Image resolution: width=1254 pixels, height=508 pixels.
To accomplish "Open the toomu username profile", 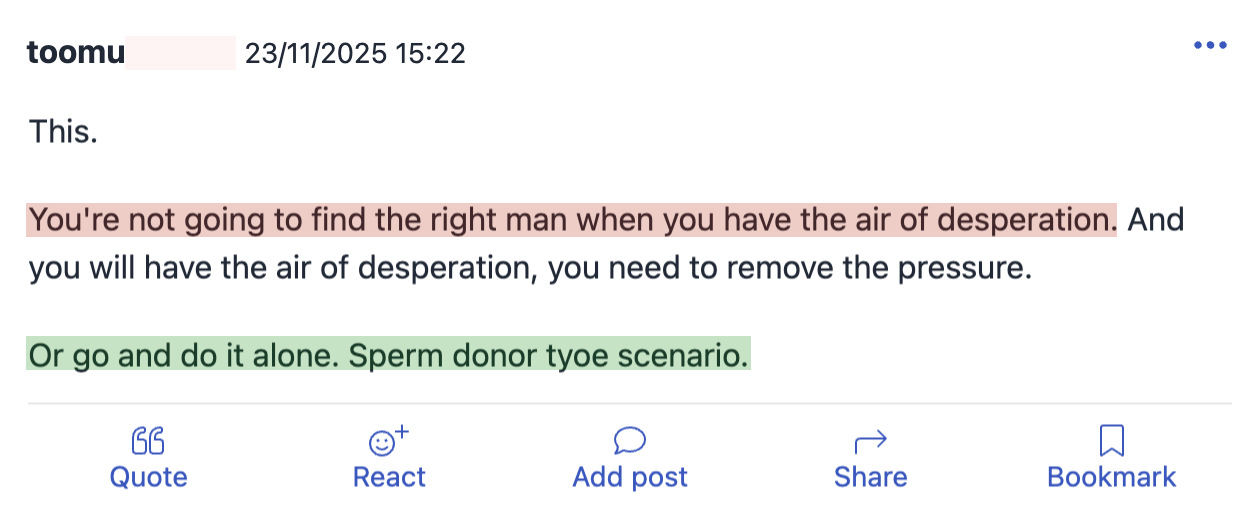I will pos(76,53).
